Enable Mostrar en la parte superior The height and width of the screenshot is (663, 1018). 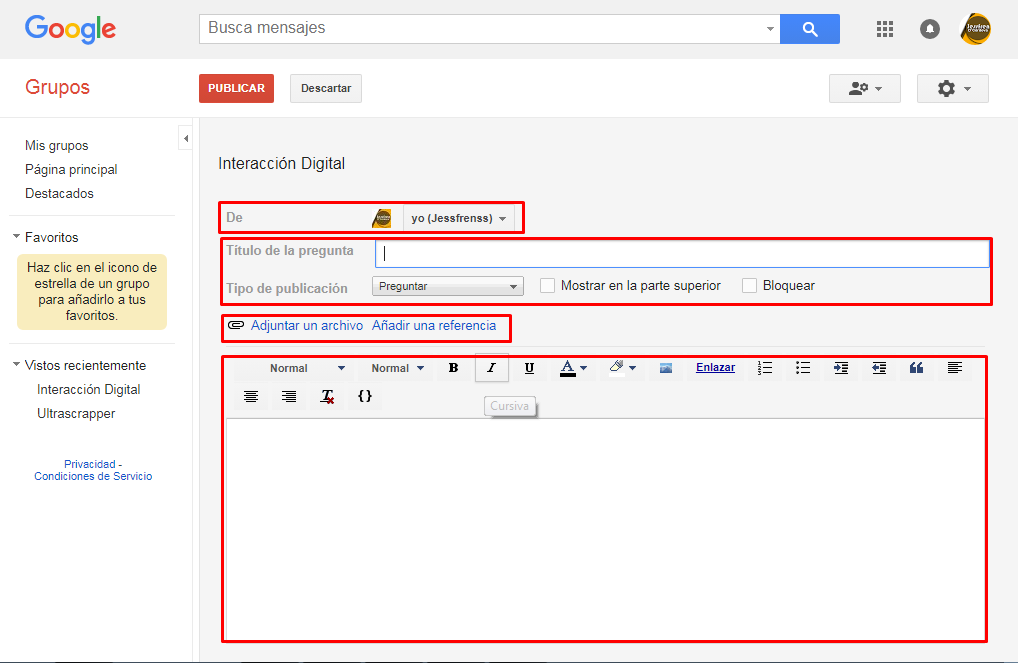[547, 286]
